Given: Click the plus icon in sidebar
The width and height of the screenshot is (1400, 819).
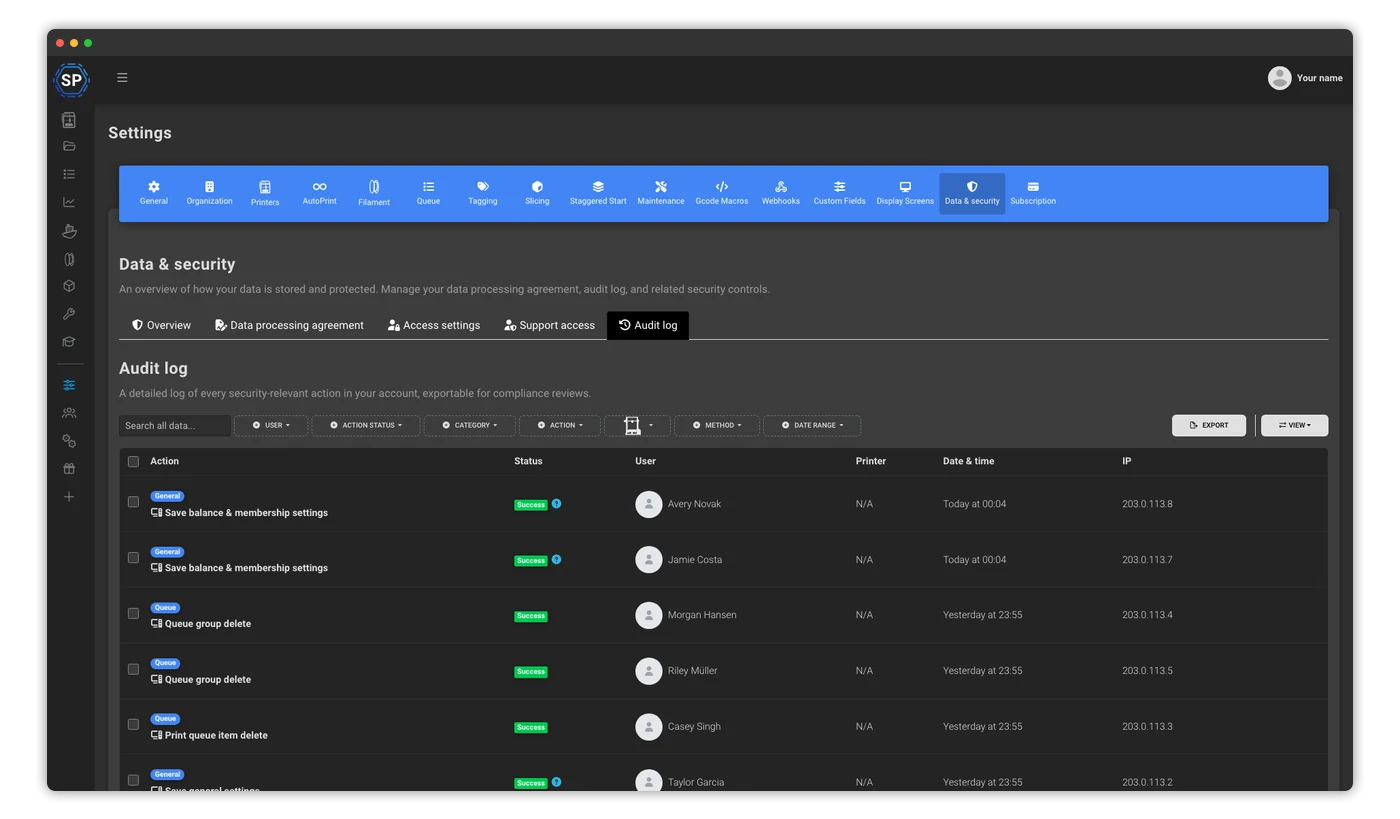Looking at the screenshot, I should click(x=69, y=497).
